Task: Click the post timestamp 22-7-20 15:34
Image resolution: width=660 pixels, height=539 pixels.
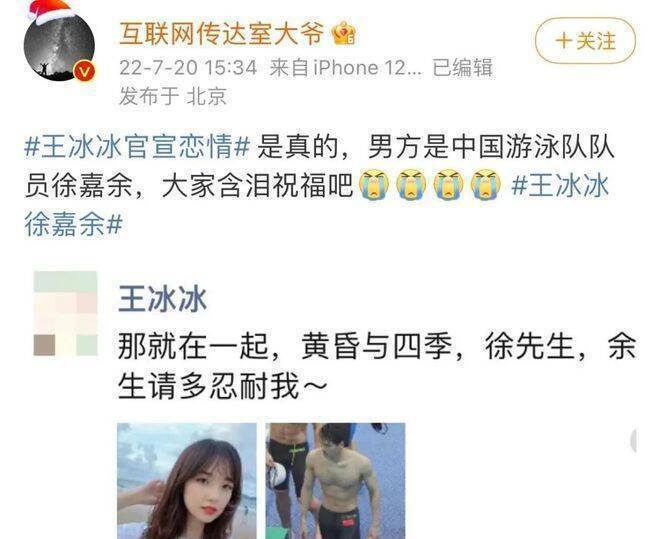Action: pos(188,68)
